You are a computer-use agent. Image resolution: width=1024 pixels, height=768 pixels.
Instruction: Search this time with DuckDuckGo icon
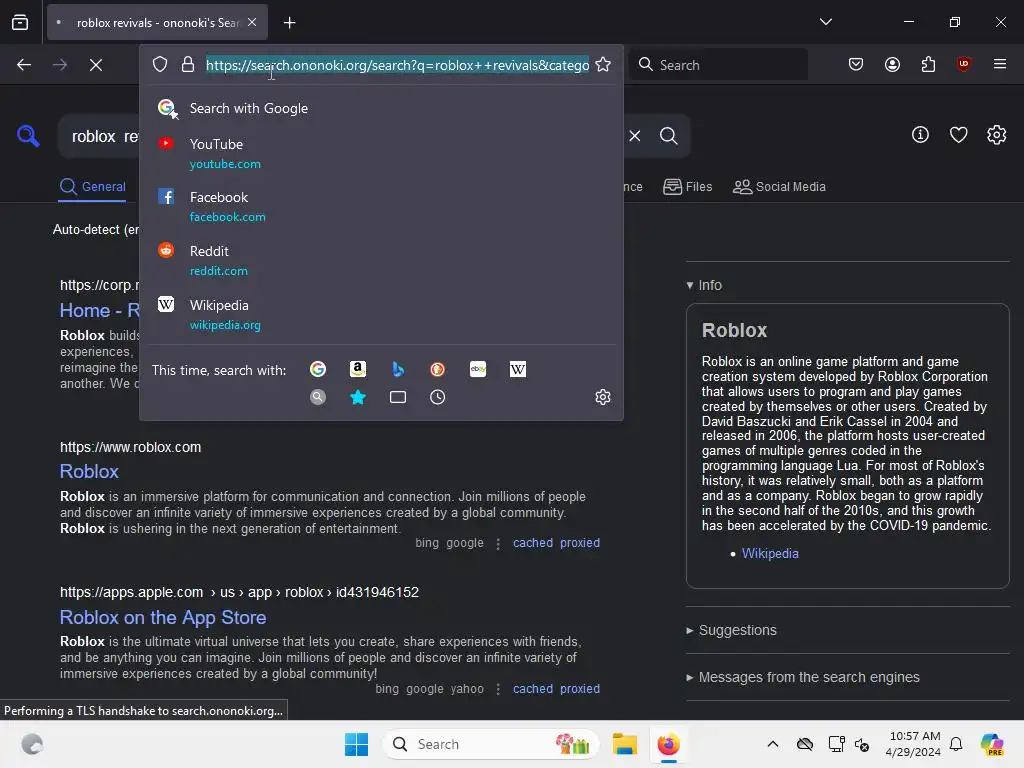click(x=438, y=370)
